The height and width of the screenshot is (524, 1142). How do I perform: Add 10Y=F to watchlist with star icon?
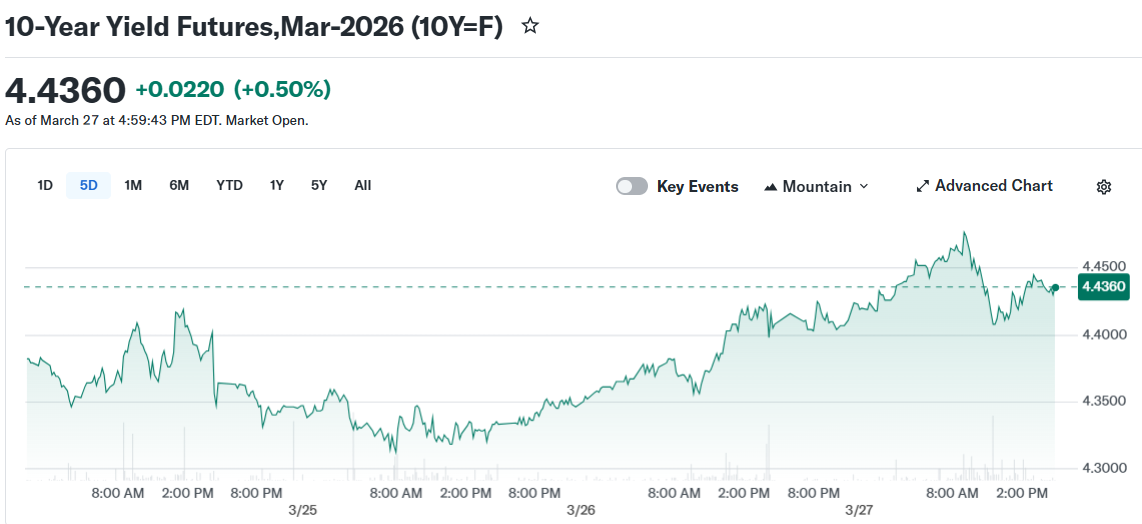(531, 27)
